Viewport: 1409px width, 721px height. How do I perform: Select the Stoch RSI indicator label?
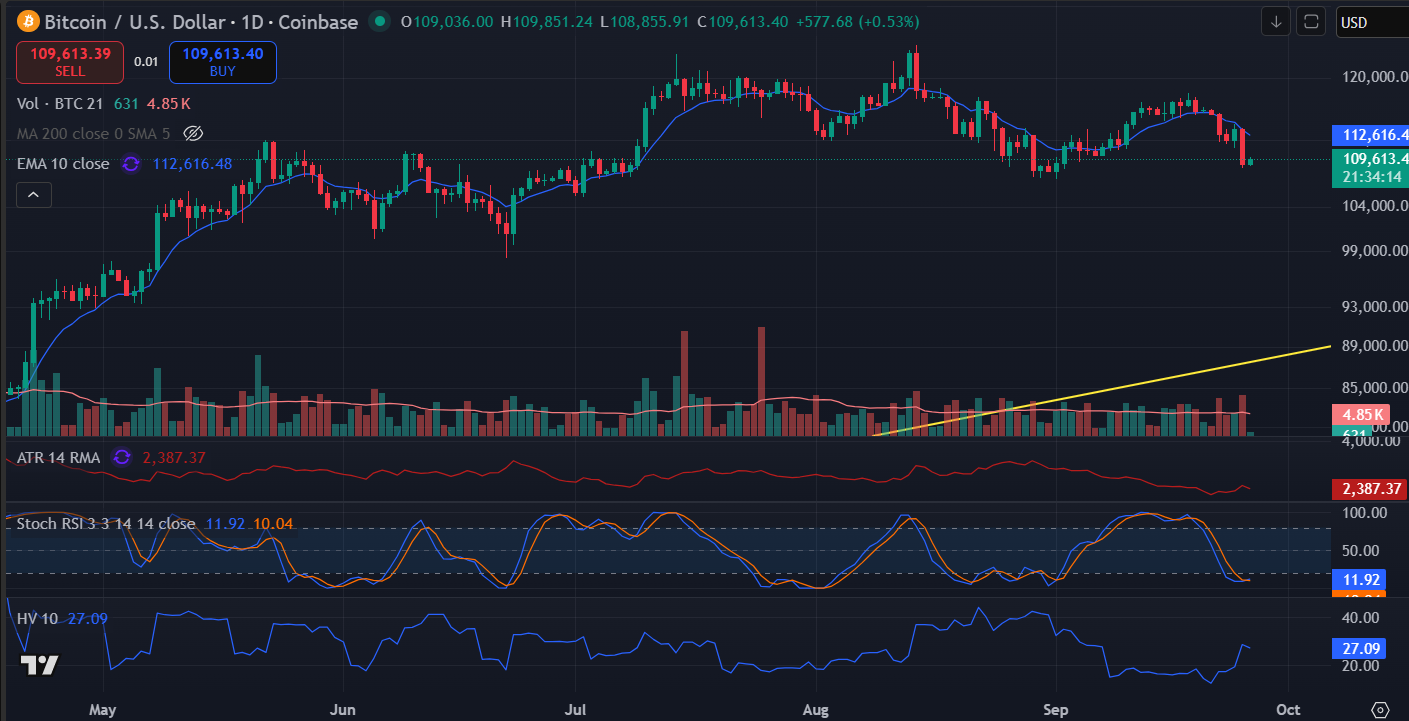(x=106, y=523)
